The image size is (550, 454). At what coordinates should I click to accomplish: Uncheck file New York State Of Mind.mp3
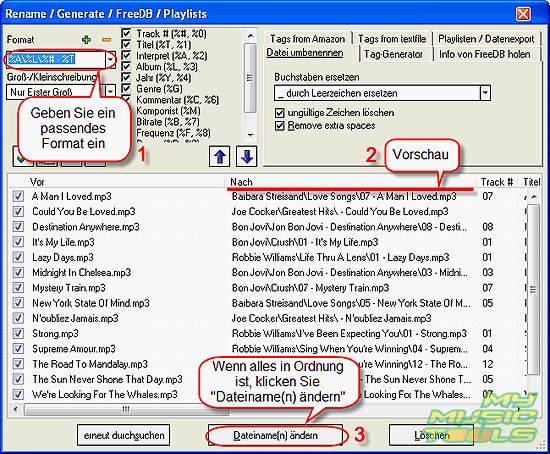[18, 303]
